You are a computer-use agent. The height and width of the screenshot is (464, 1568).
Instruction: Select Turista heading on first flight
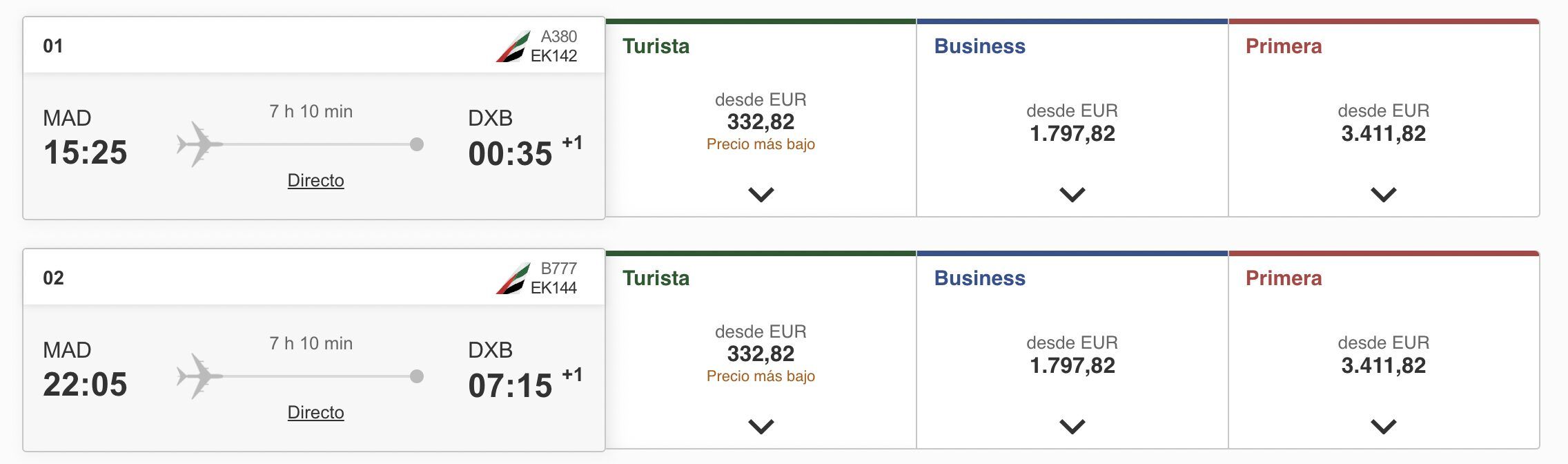(x=656, y=46)
